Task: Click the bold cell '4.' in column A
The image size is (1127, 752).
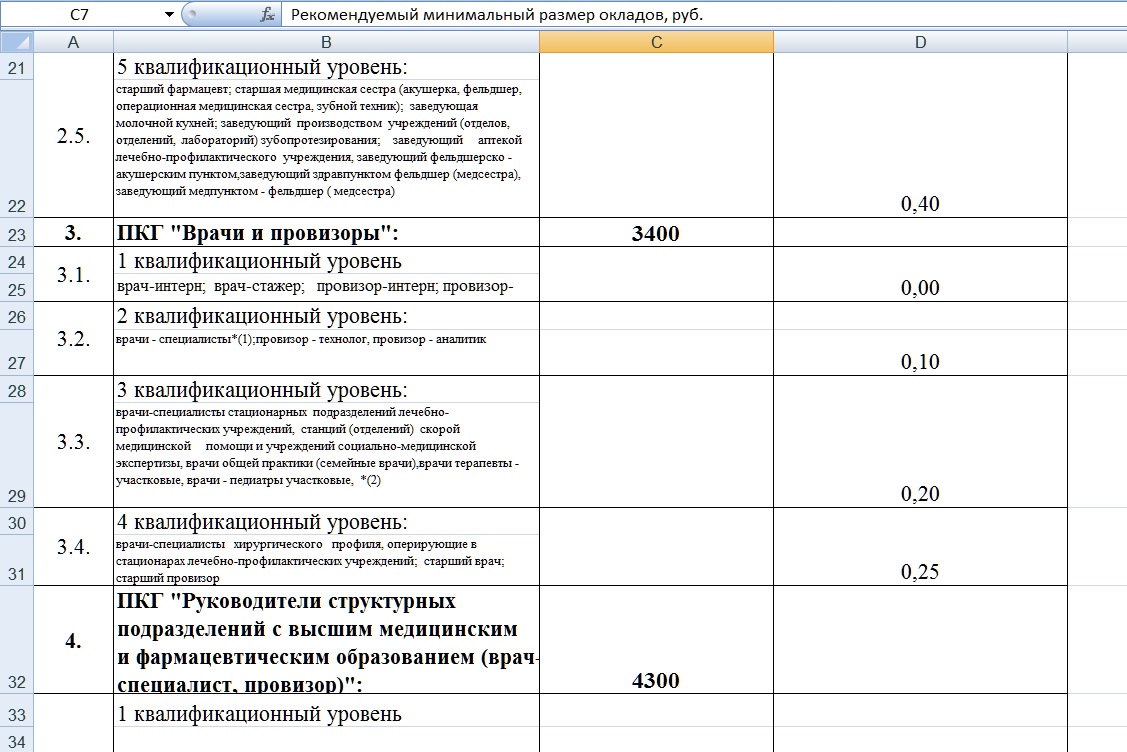Action: pos(73,639)
